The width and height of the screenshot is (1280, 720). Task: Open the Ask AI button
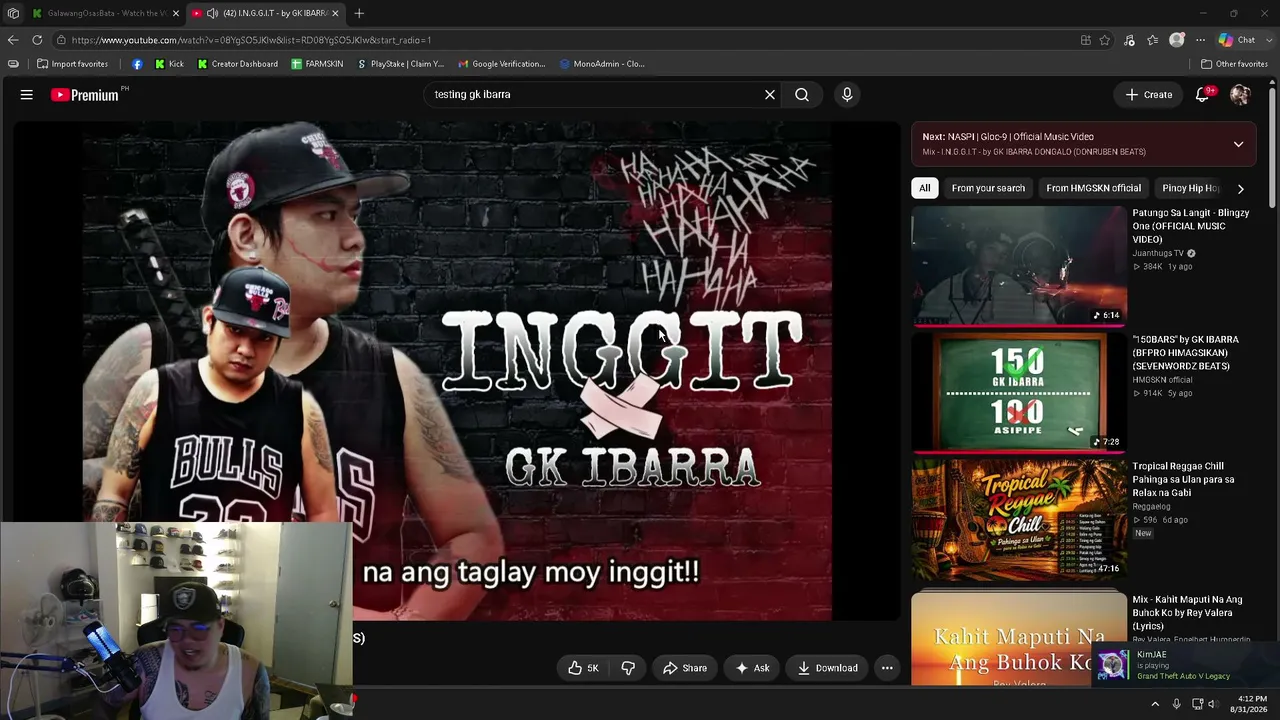(x=752, y=668)
